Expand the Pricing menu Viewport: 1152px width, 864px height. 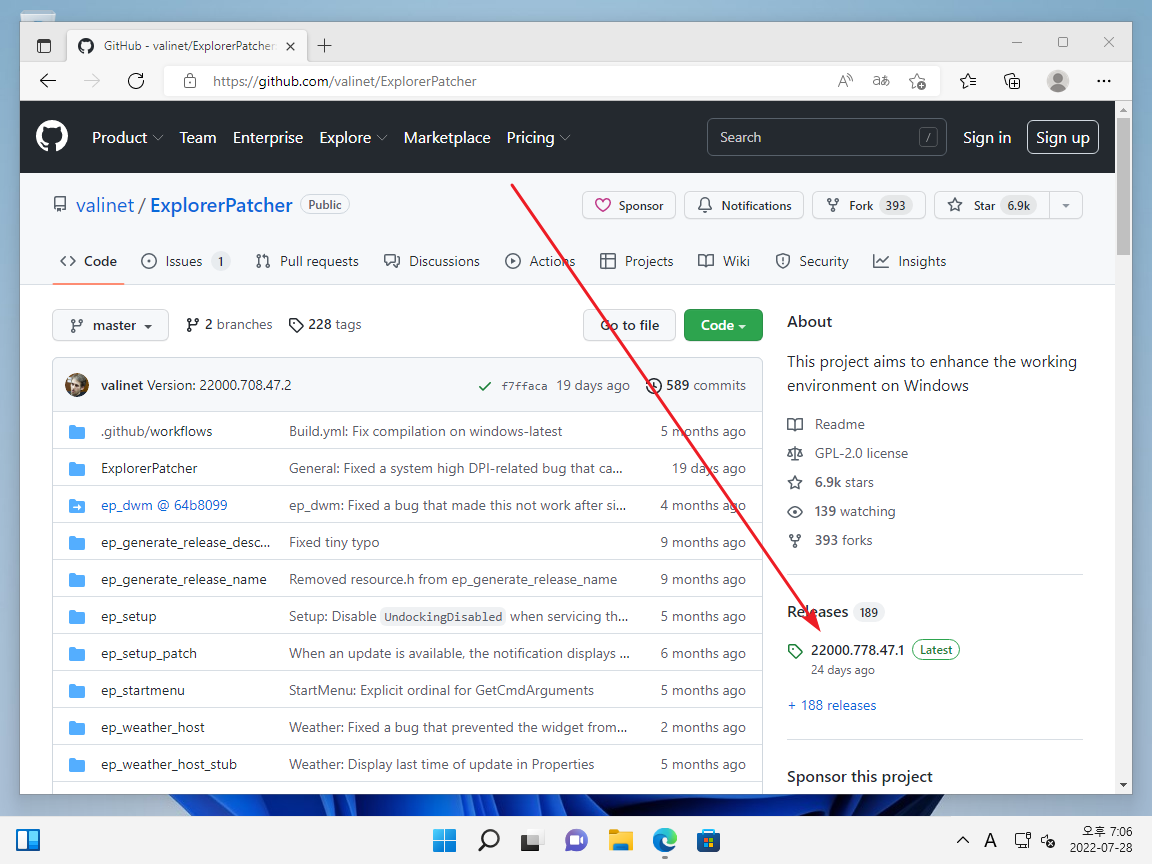coord(538,137)
